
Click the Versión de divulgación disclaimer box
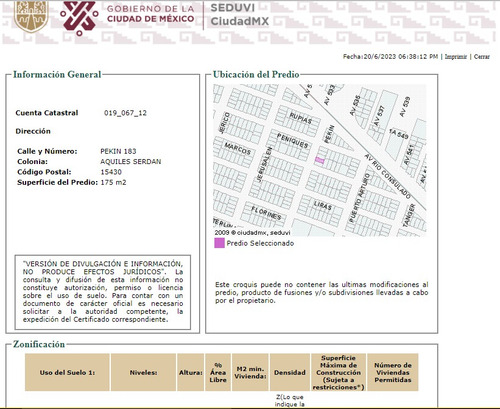click(x=103, y=292)
